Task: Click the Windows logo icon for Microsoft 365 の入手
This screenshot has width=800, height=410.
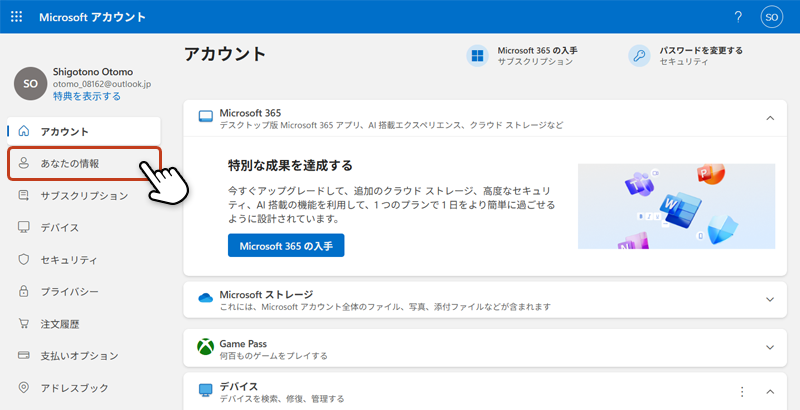Action: tap(478, 56)
